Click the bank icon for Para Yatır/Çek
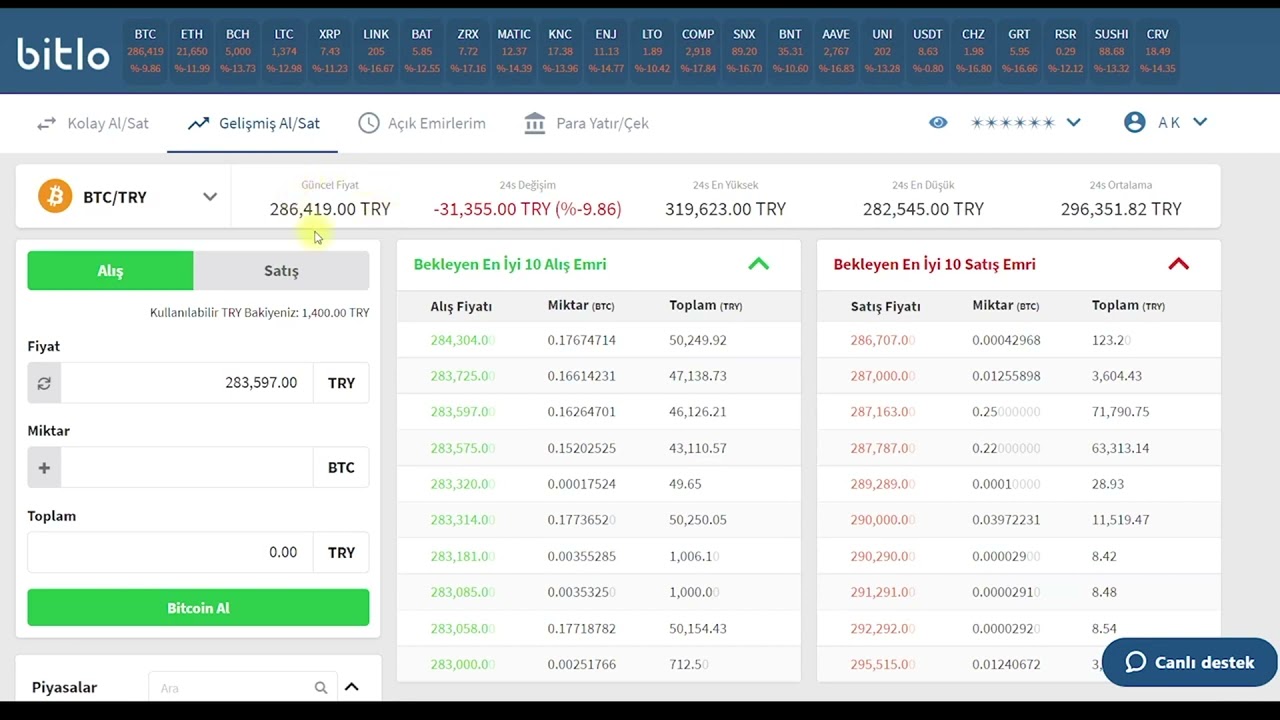This screenshot has height=720, width=1280. click(x=535, y=123)
